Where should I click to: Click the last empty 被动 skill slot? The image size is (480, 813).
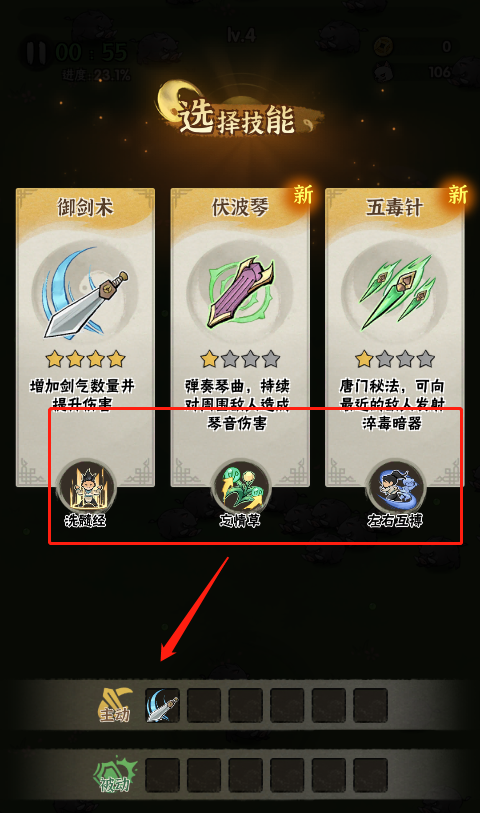[370, 775]
